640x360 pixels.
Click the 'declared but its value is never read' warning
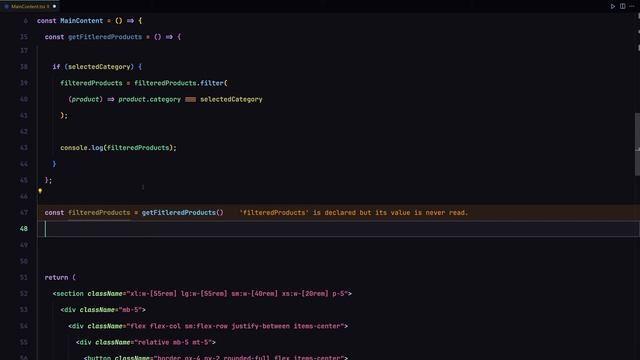tap(353, 213)
